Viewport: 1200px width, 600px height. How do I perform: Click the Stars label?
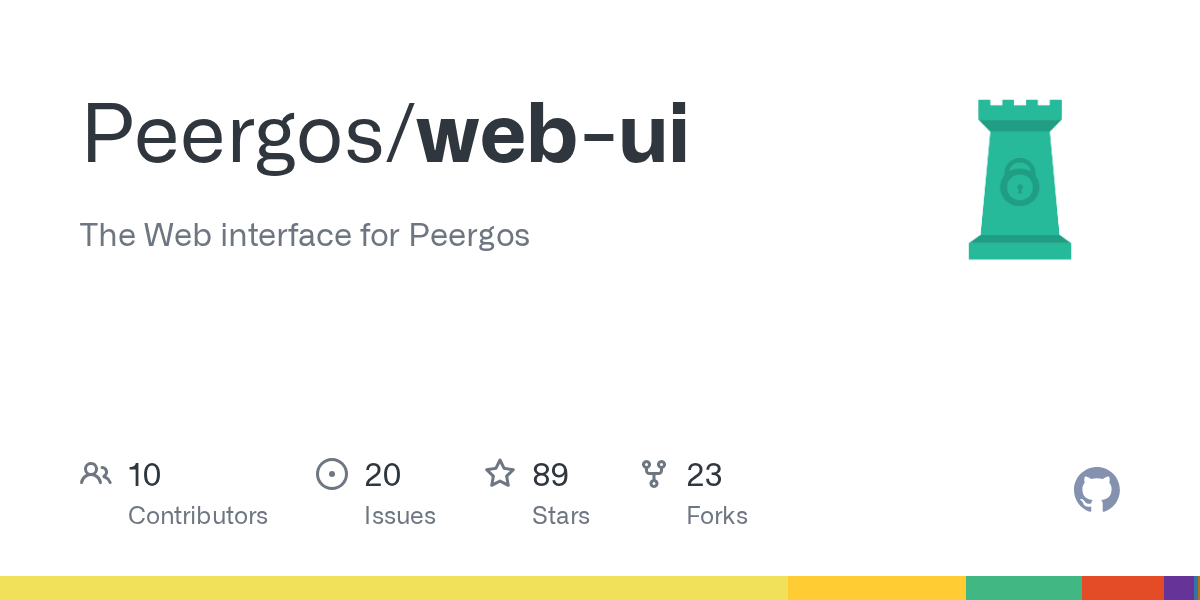click(x=561, y=516)
